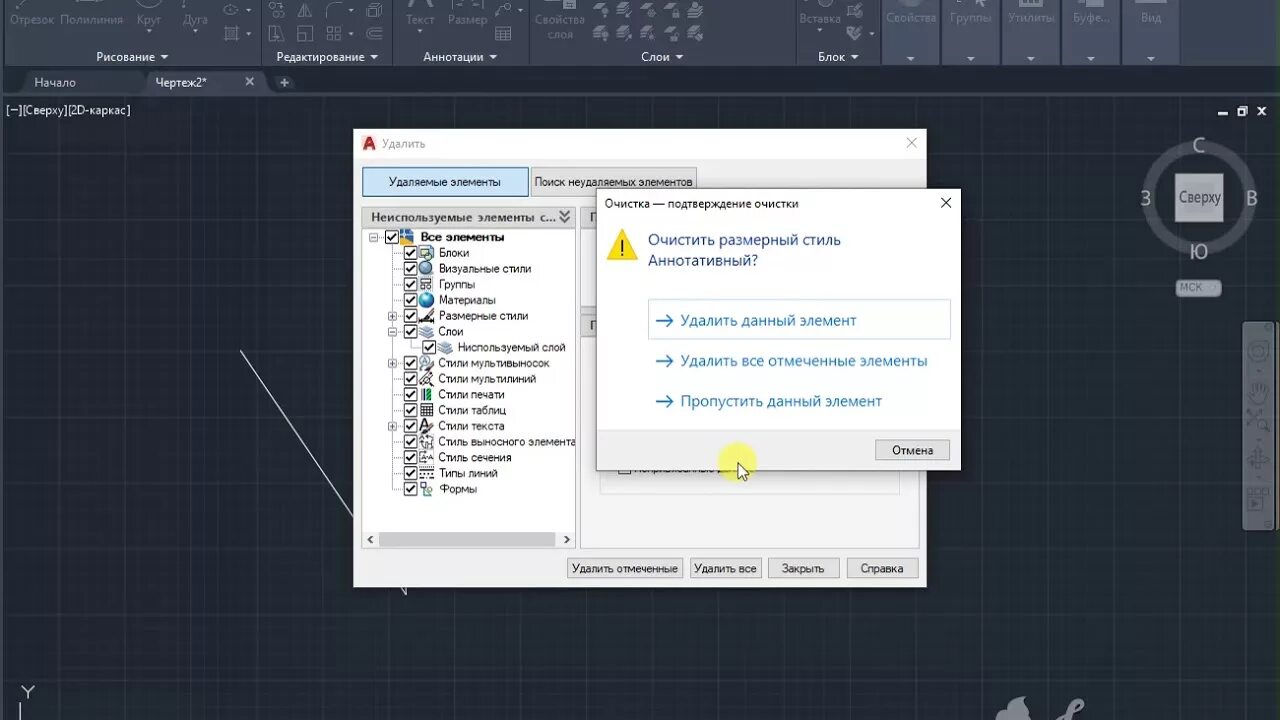Uncheck the Размерные стили checkbox
1280x720 pixels.
pos(410,316)
